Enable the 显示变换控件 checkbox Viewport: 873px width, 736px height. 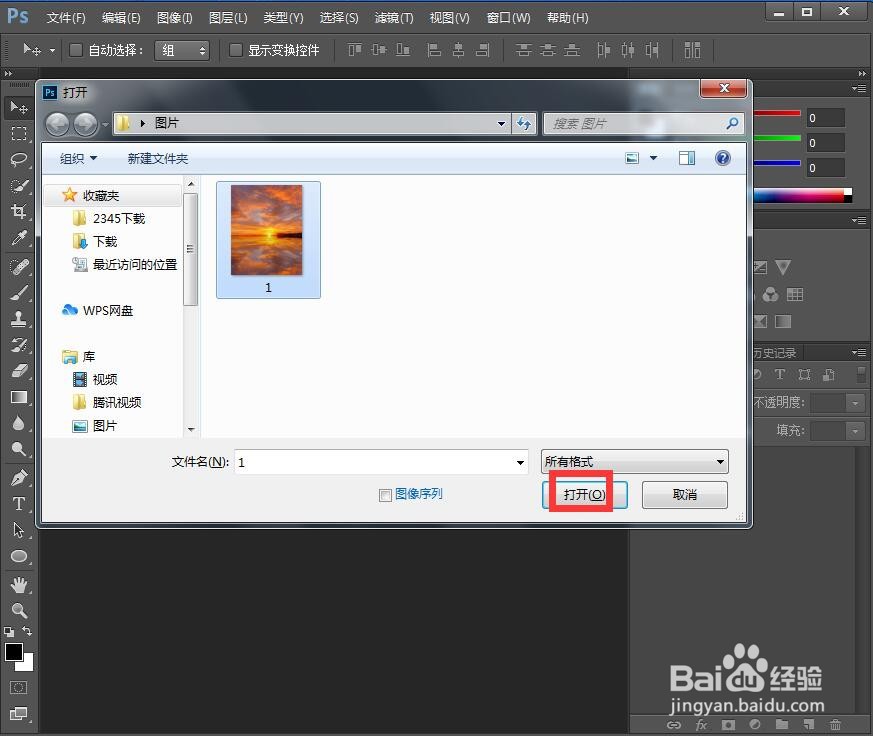click(236, 50)
